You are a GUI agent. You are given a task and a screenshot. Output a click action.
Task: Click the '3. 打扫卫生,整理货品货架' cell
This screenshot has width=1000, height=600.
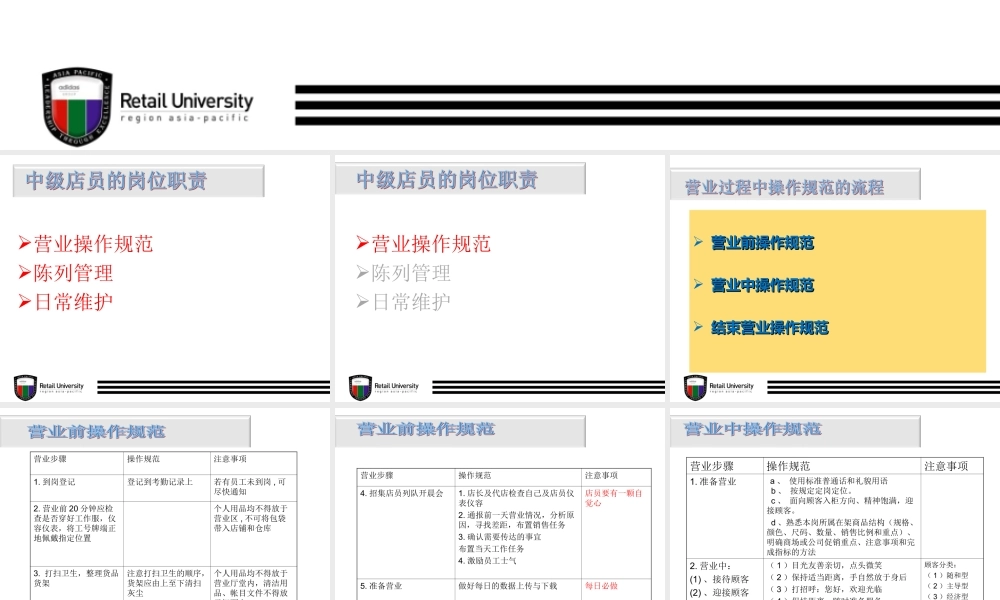[x=77, y=582]
